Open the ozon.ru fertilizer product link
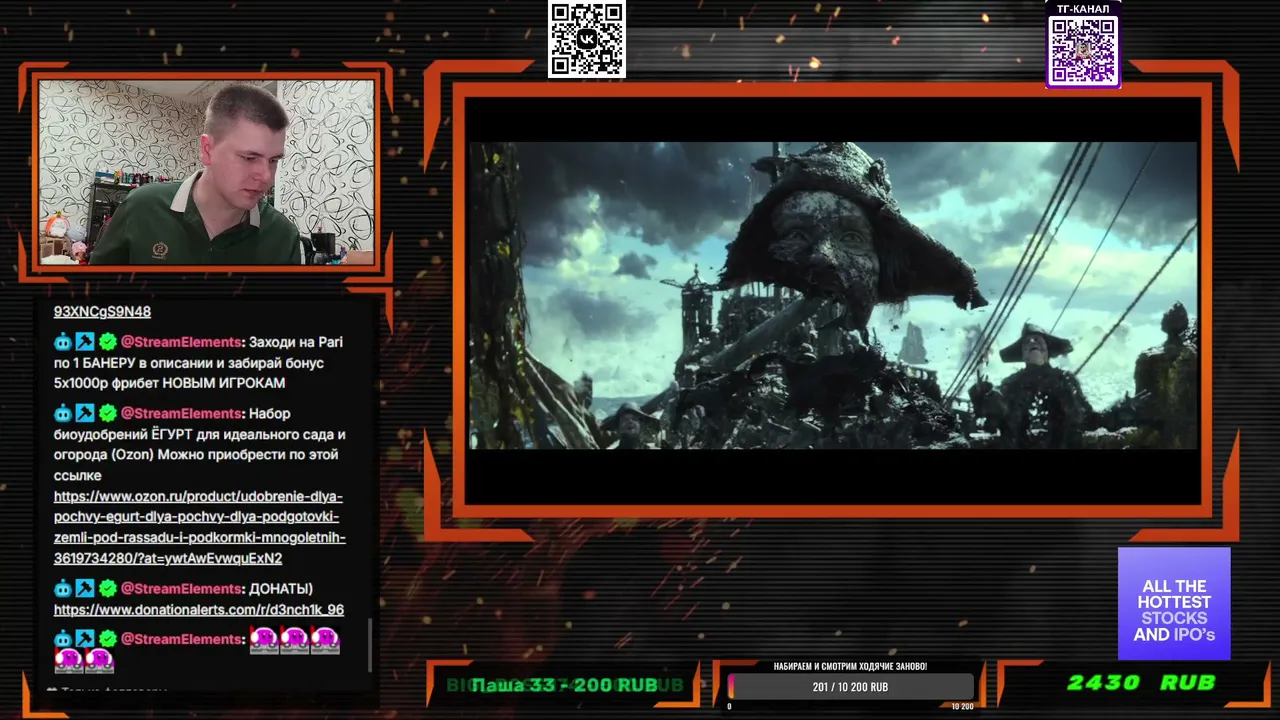This screenshot has width=1280, height=720. click(x=200, y=527)
